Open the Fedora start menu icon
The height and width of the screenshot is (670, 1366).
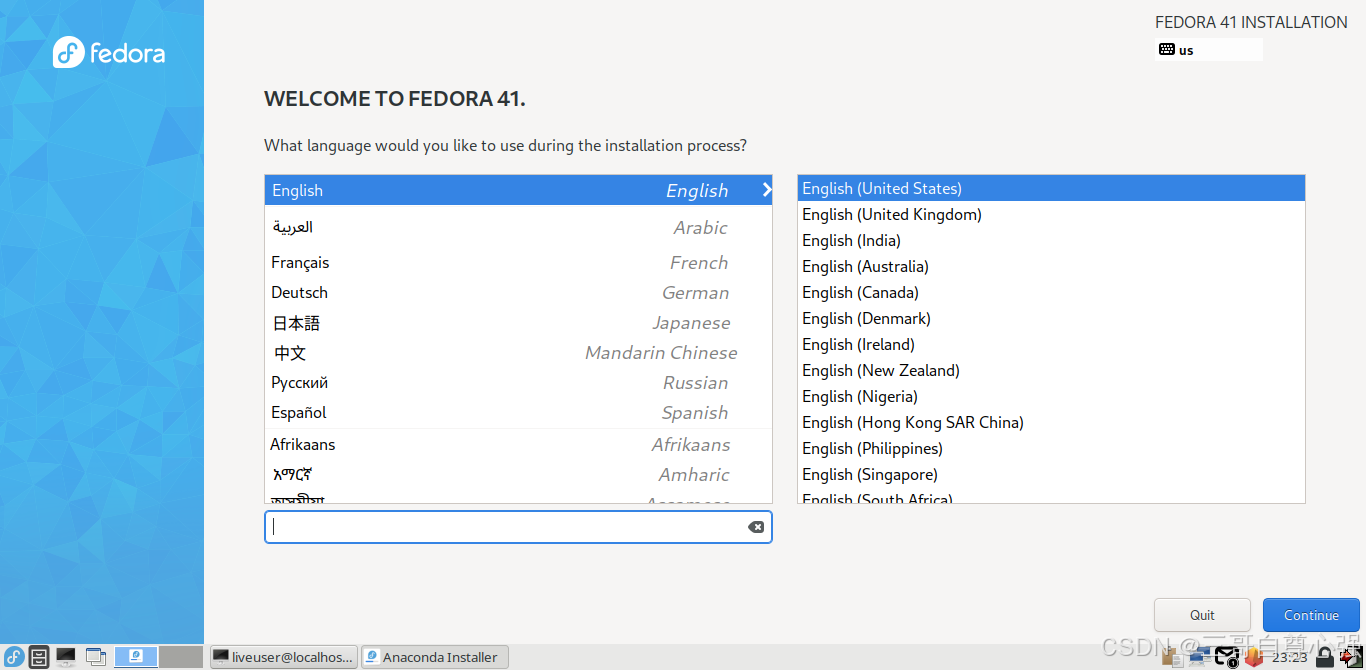(14, 657)
